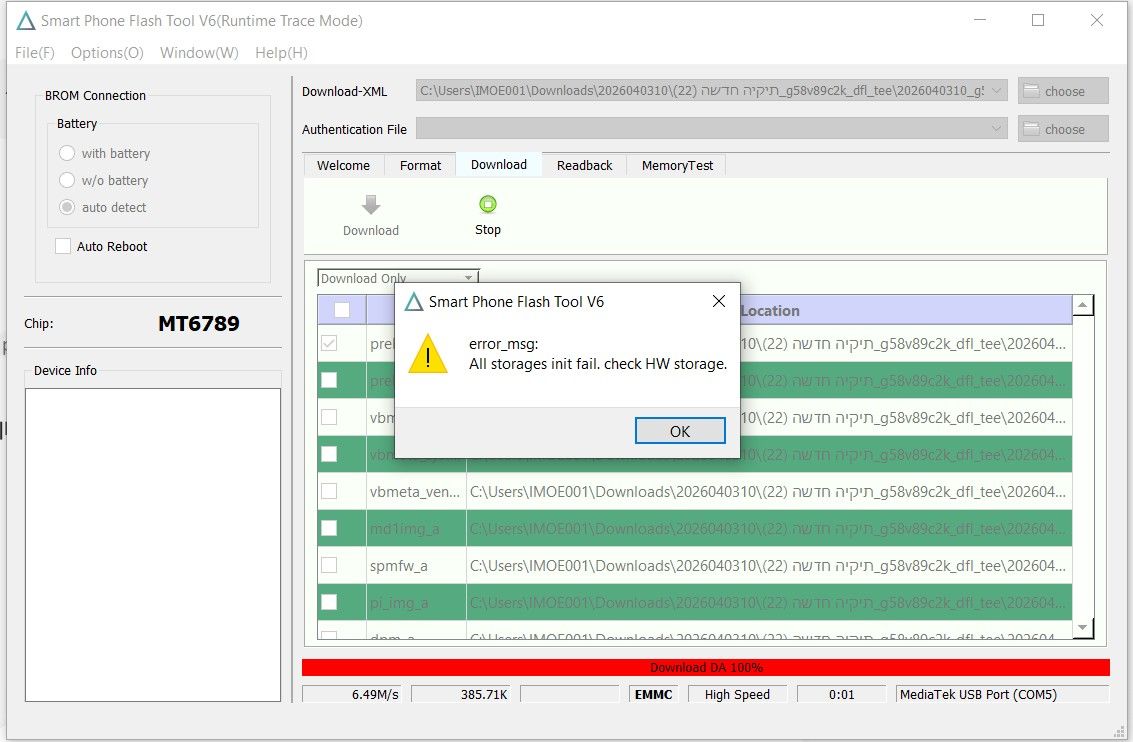Select the Download tab

499,165
